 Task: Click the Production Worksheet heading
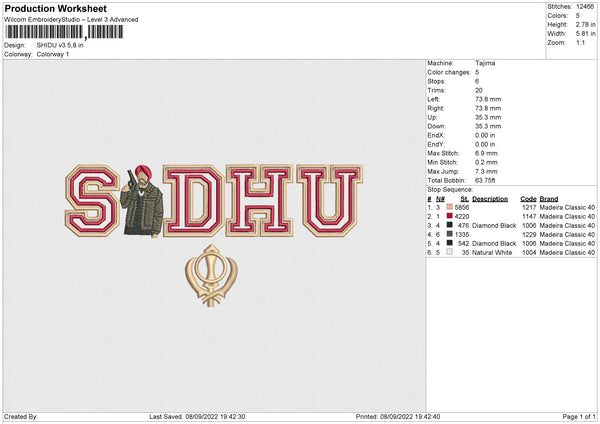(x=55, y=8)
